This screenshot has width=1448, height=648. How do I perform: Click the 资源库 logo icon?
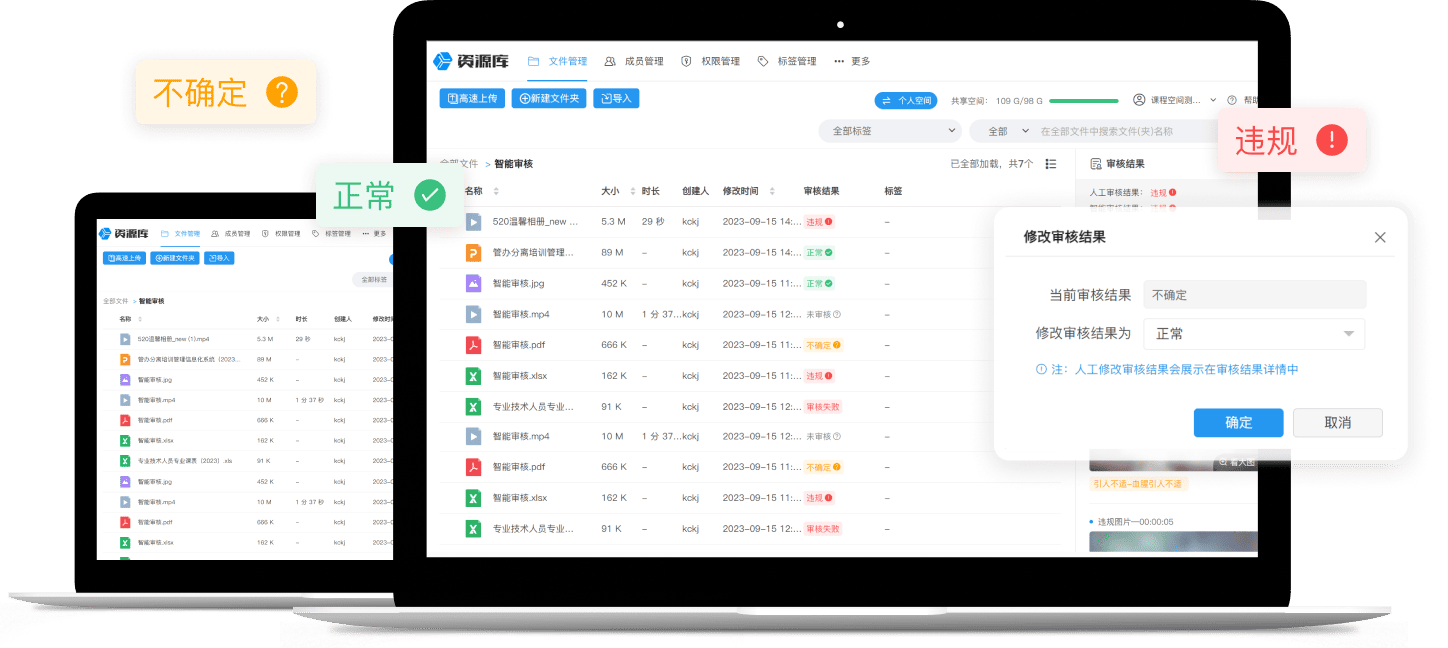tap(443, 61)
